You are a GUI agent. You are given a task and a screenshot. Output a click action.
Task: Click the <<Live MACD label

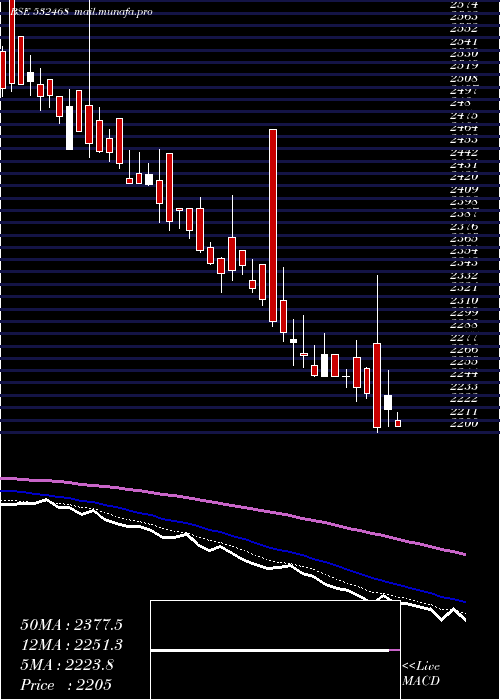click(421, 674)
